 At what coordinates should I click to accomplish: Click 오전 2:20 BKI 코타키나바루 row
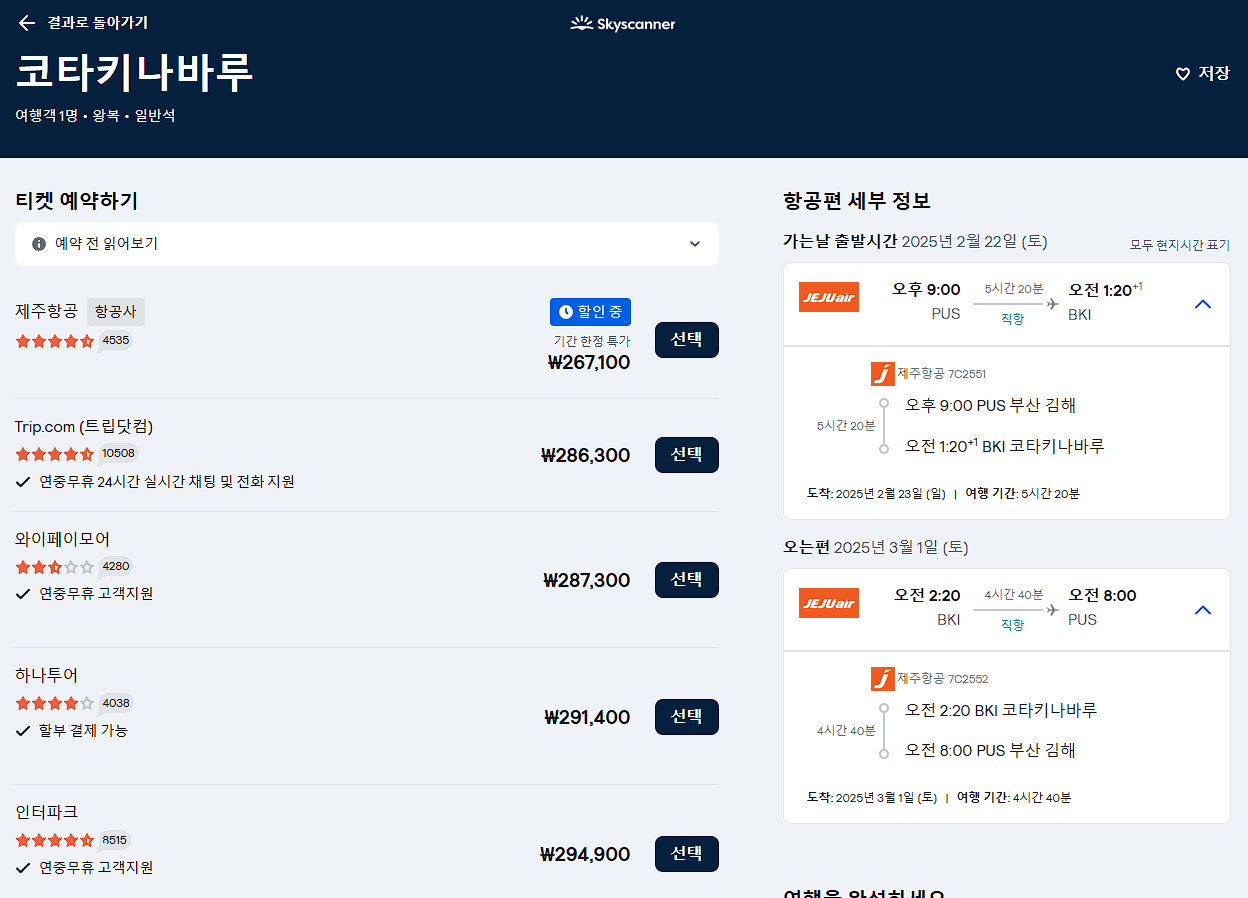(x=1001, y=710)
